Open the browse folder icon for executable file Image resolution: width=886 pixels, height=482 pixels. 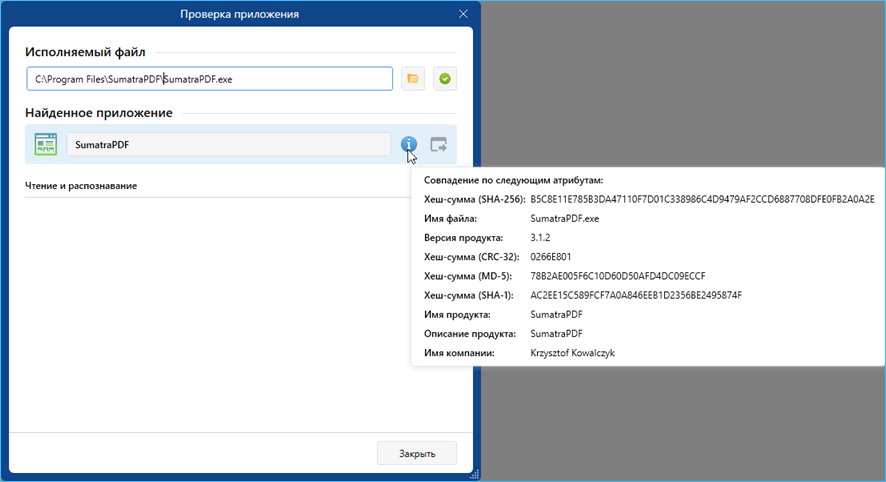413,79
